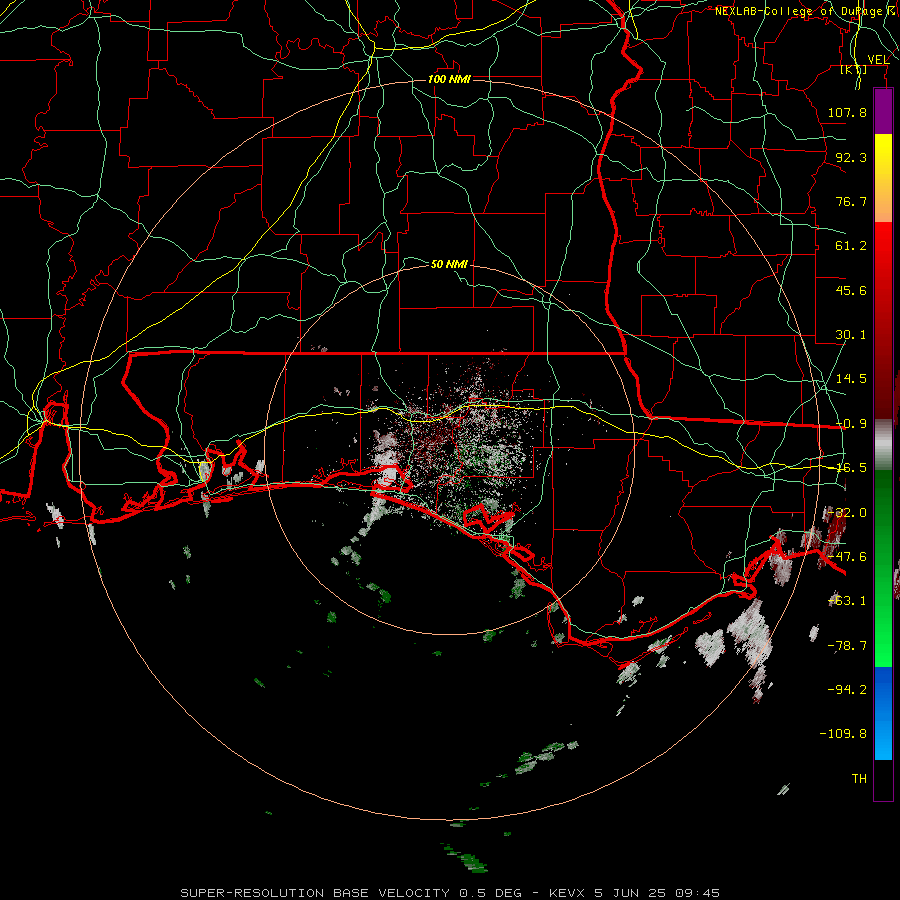Image resolution: width=900 pixels, height=900 pixels.
Task: Click the green segment of velocity color bar
Action: (x=883, y=568)
